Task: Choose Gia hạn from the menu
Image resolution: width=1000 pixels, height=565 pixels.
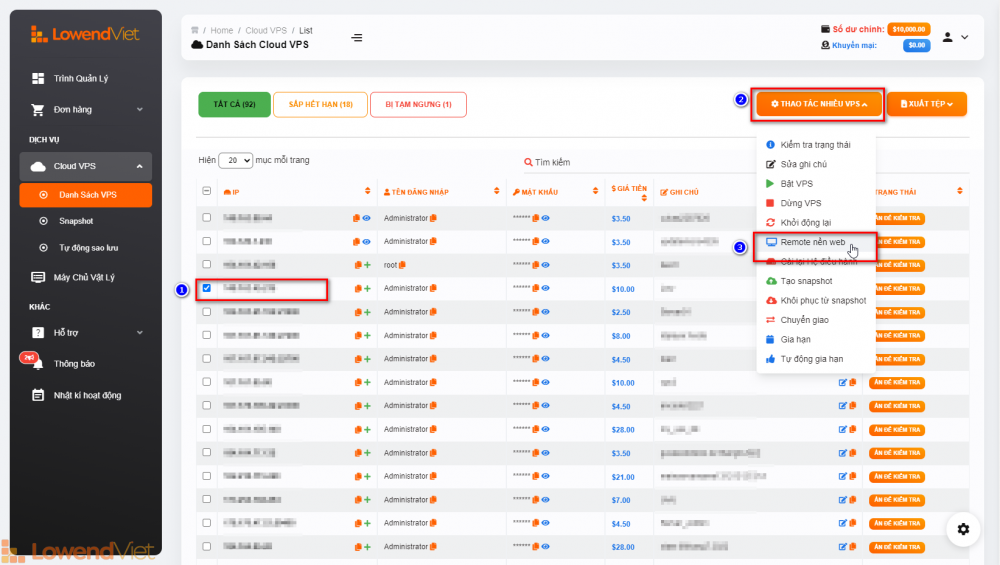Action: [x=816, y=340]
